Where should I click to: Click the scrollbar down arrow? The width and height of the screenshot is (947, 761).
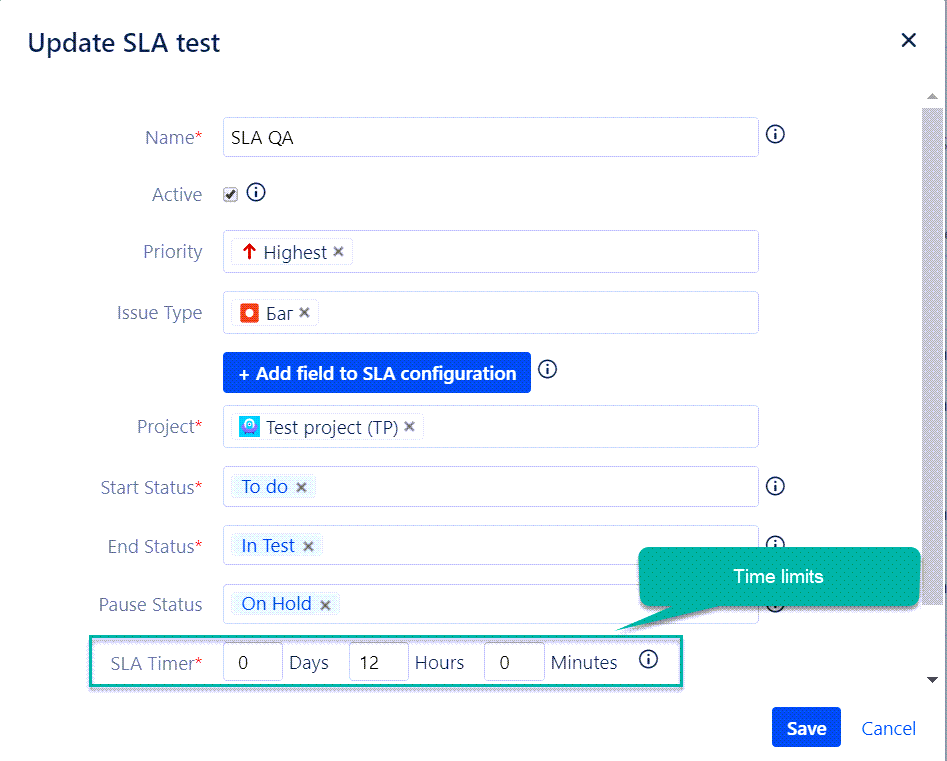coord(932,680)
